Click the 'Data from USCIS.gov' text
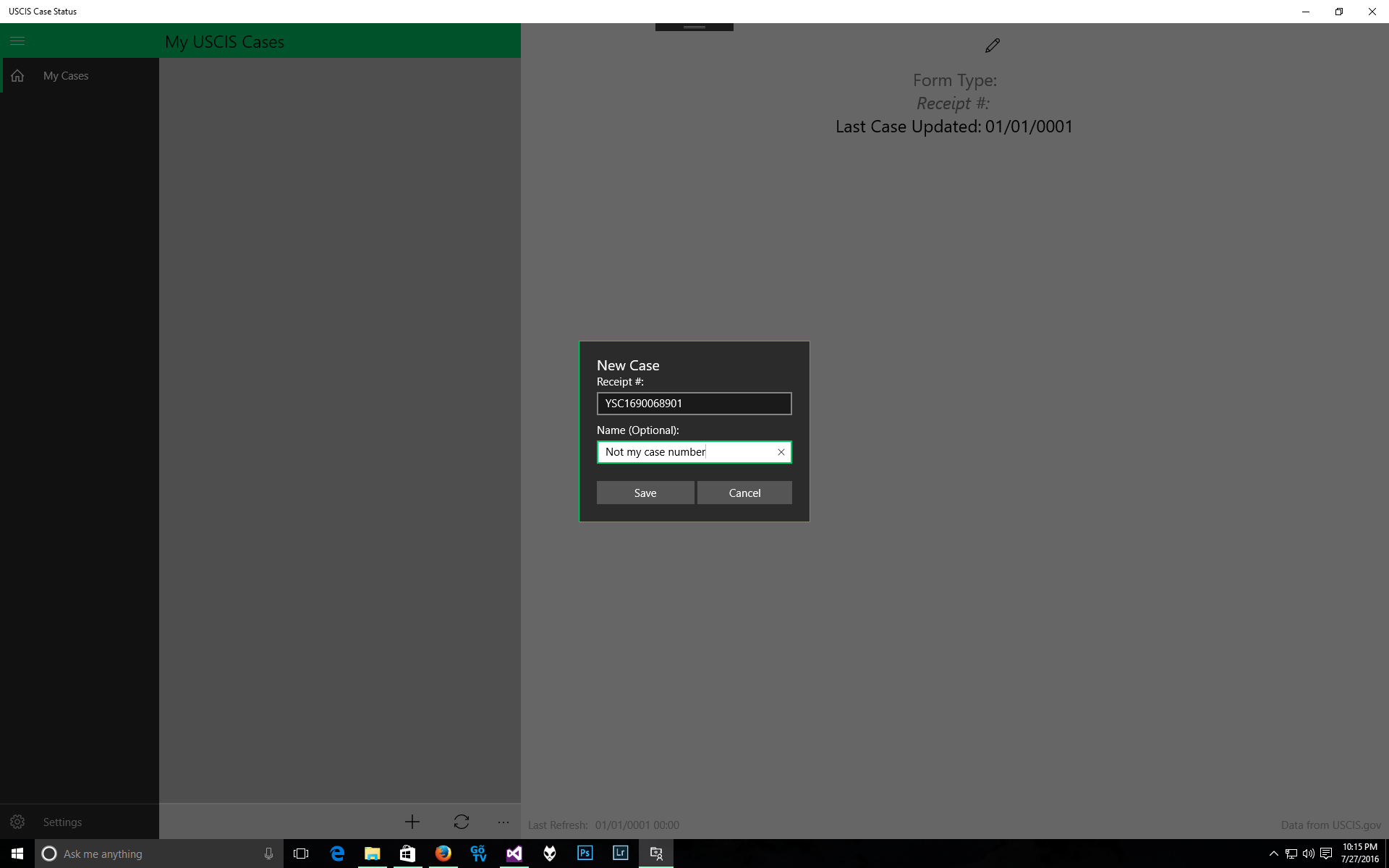 [x=1331, y=825]
